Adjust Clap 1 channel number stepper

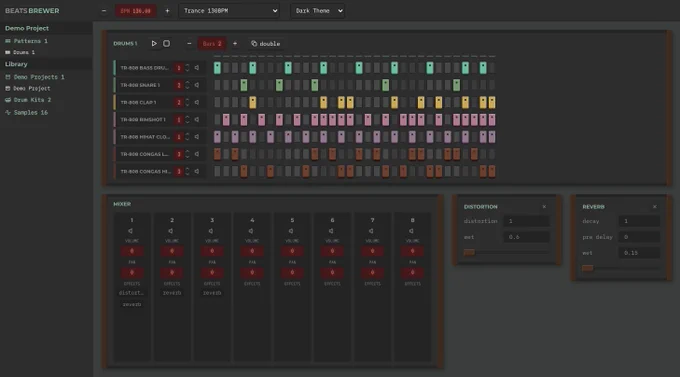coord(187,102)
